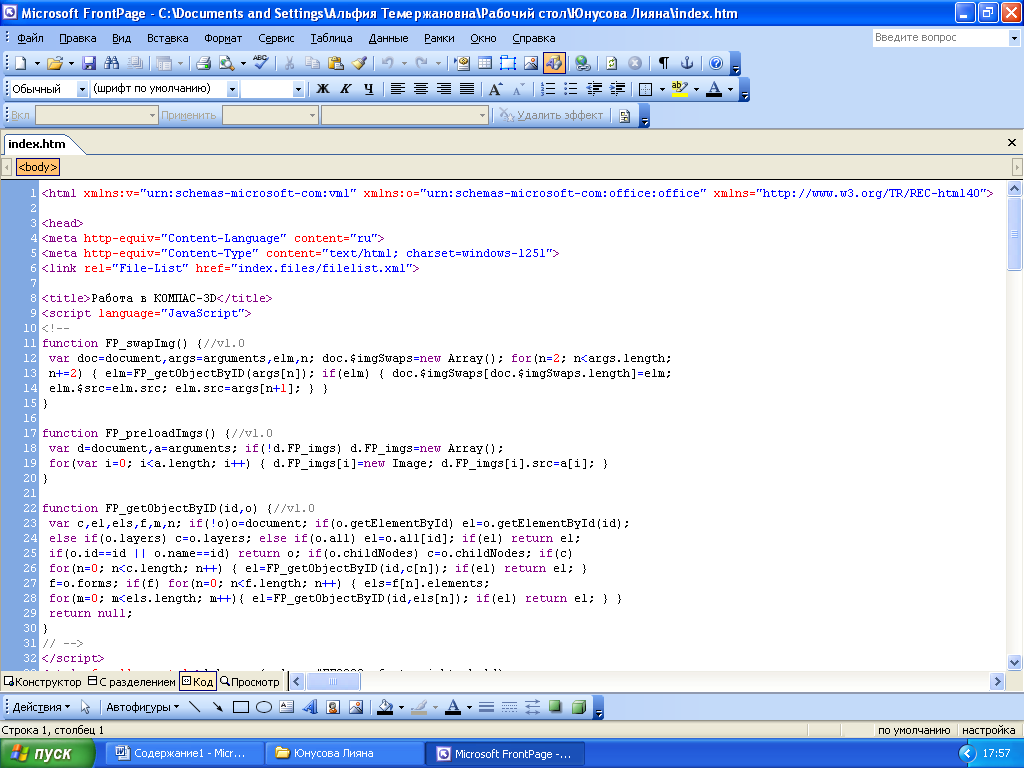The width and height of the screenshot is (1024, 768).
Task: Open the Автофигуры dropdown
Action: 142,707
